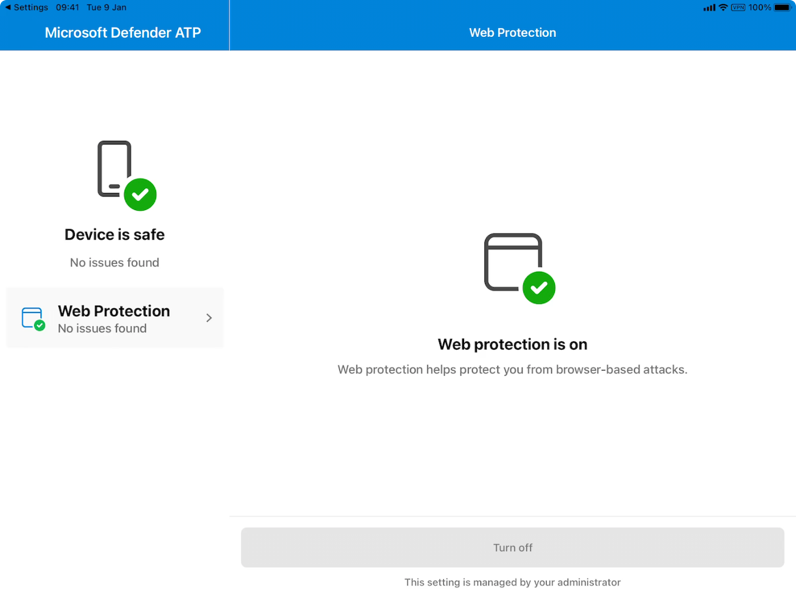Go back to Settings via status bar link
This screenshot has height=597, width=796.
tap(26, 7)
